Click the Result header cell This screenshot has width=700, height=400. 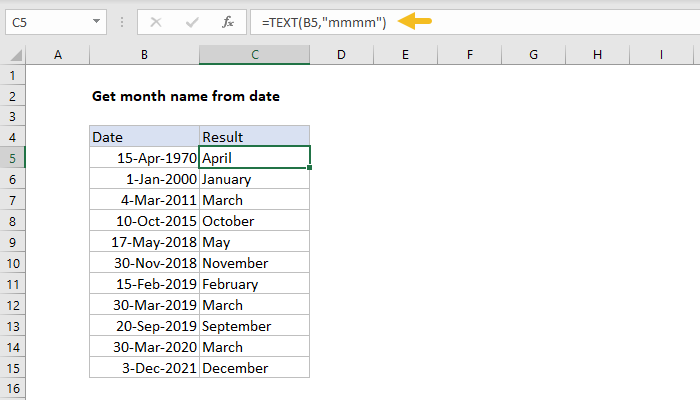(x=254, y=136)
